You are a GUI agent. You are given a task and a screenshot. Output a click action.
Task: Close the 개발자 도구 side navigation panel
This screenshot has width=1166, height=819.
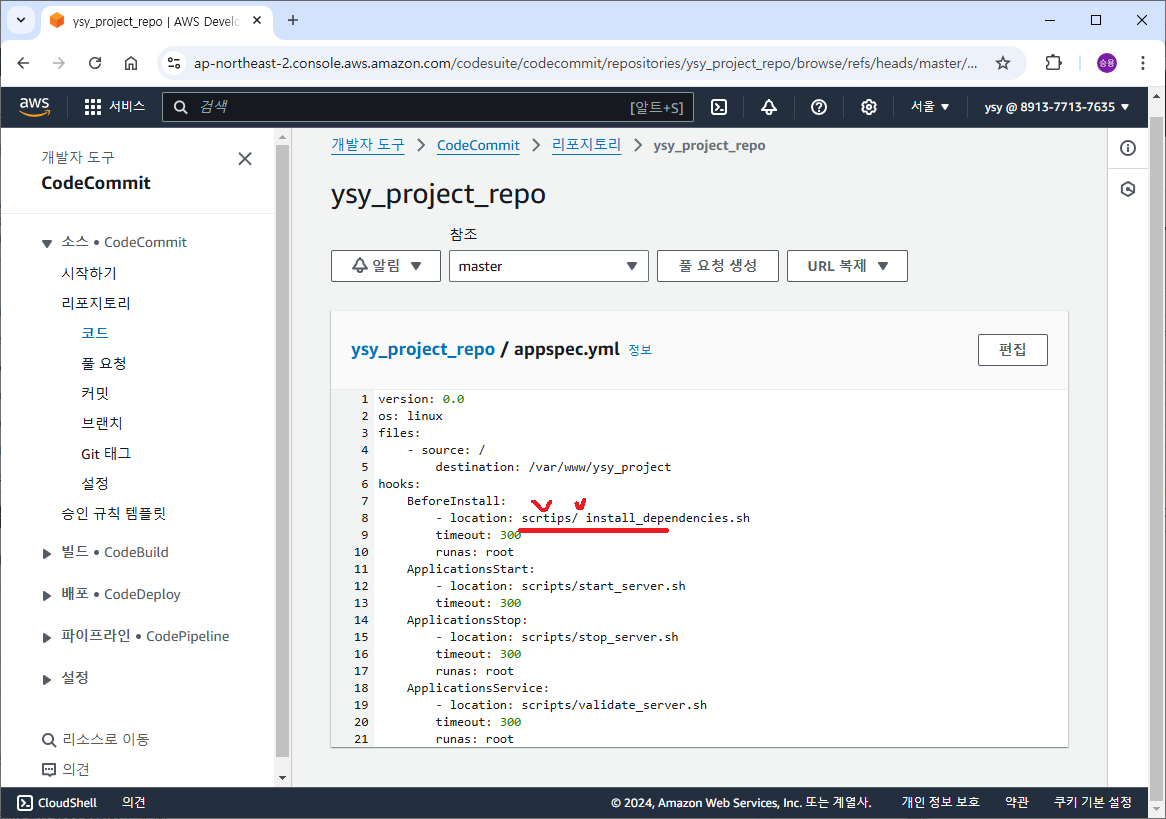tap(245, 158)
